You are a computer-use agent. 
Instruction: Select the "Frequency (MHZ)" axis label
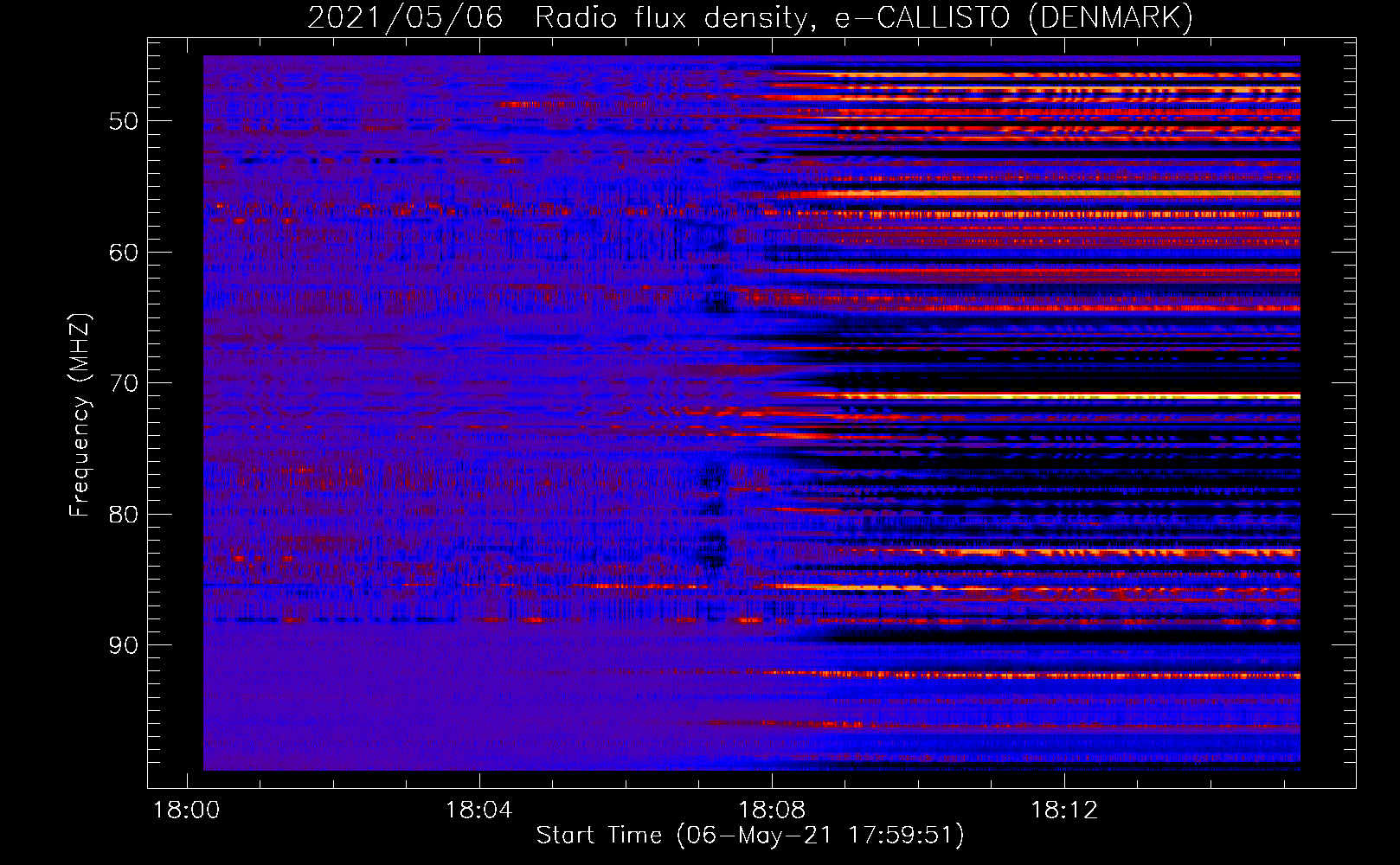[80, 415]
